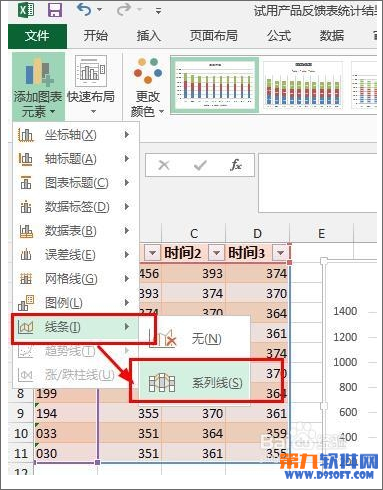Open Quick Access Toolbar customize arrow
Image resolution: width=383 pixels, height=490 pixels.
159,11
